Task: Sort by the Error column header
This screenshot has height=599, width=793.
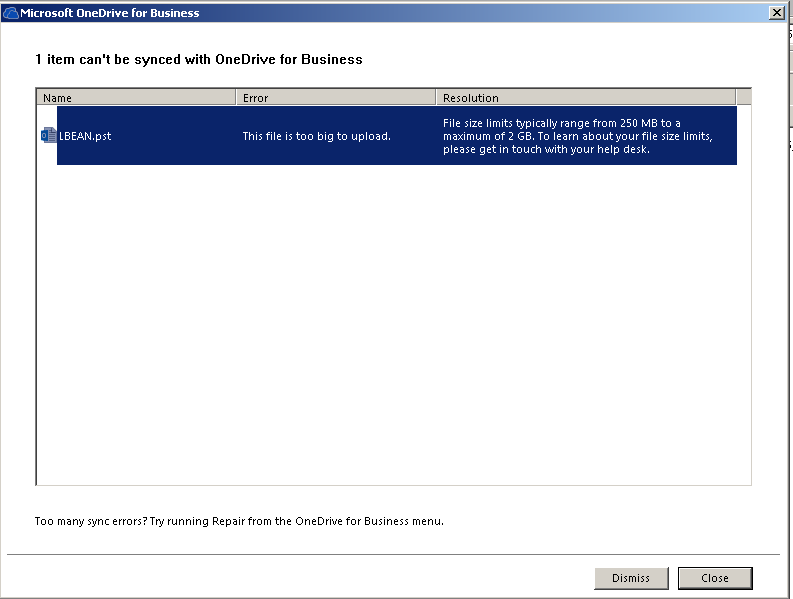Action: [336, 97]
